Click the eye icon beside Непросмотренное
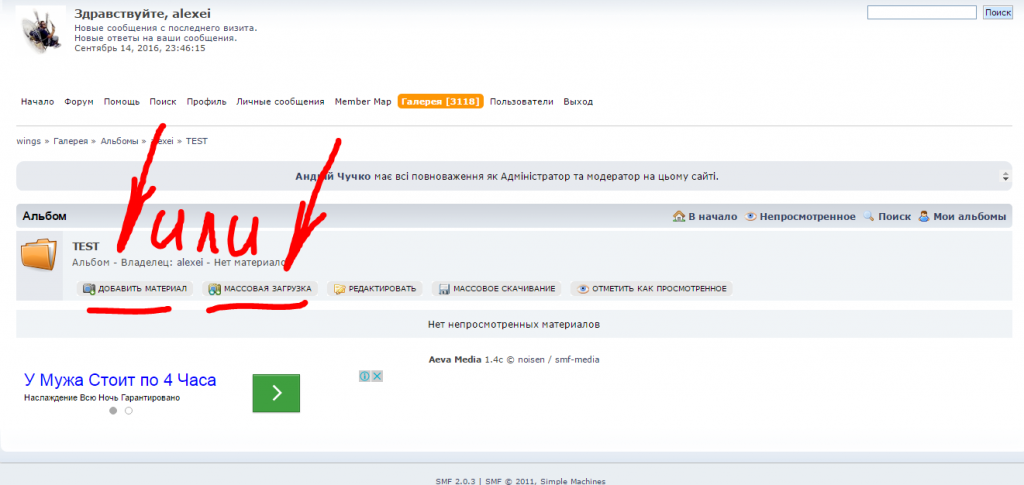This screenshot has width=1024, height=485. [x=750, y=216]
